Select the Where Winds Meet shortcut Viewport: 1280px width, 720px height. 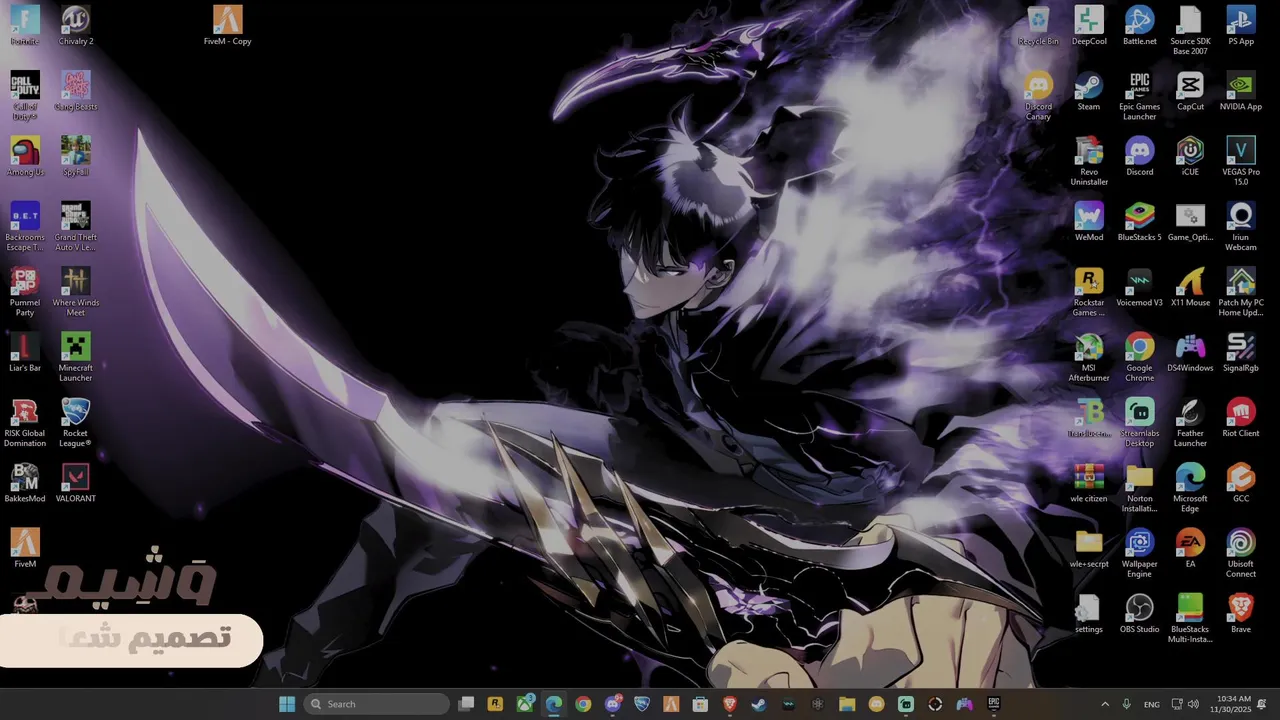pos(76,291)
